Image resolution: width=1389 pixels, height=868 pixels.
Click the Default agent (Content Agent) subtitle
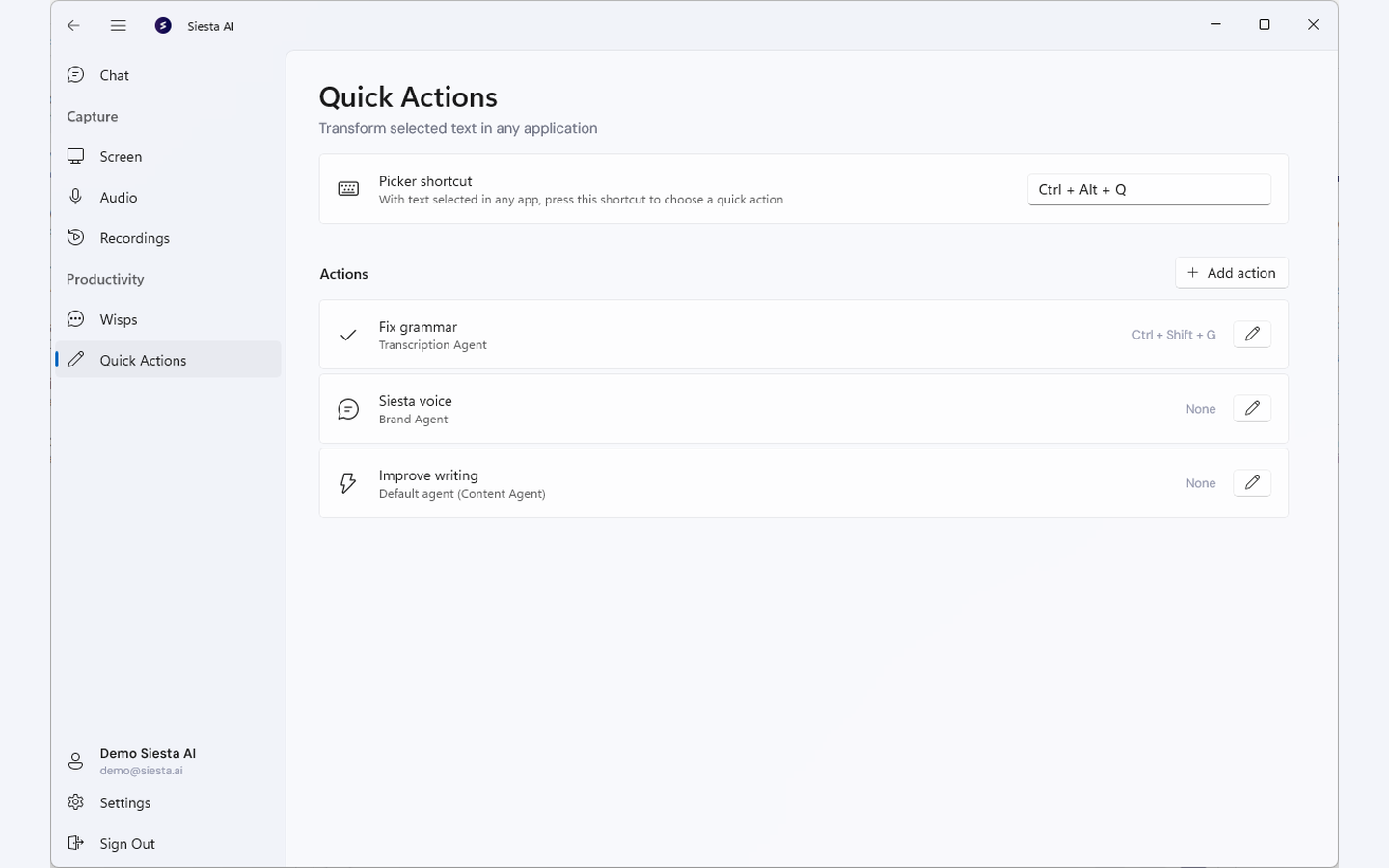coord(462,494)
